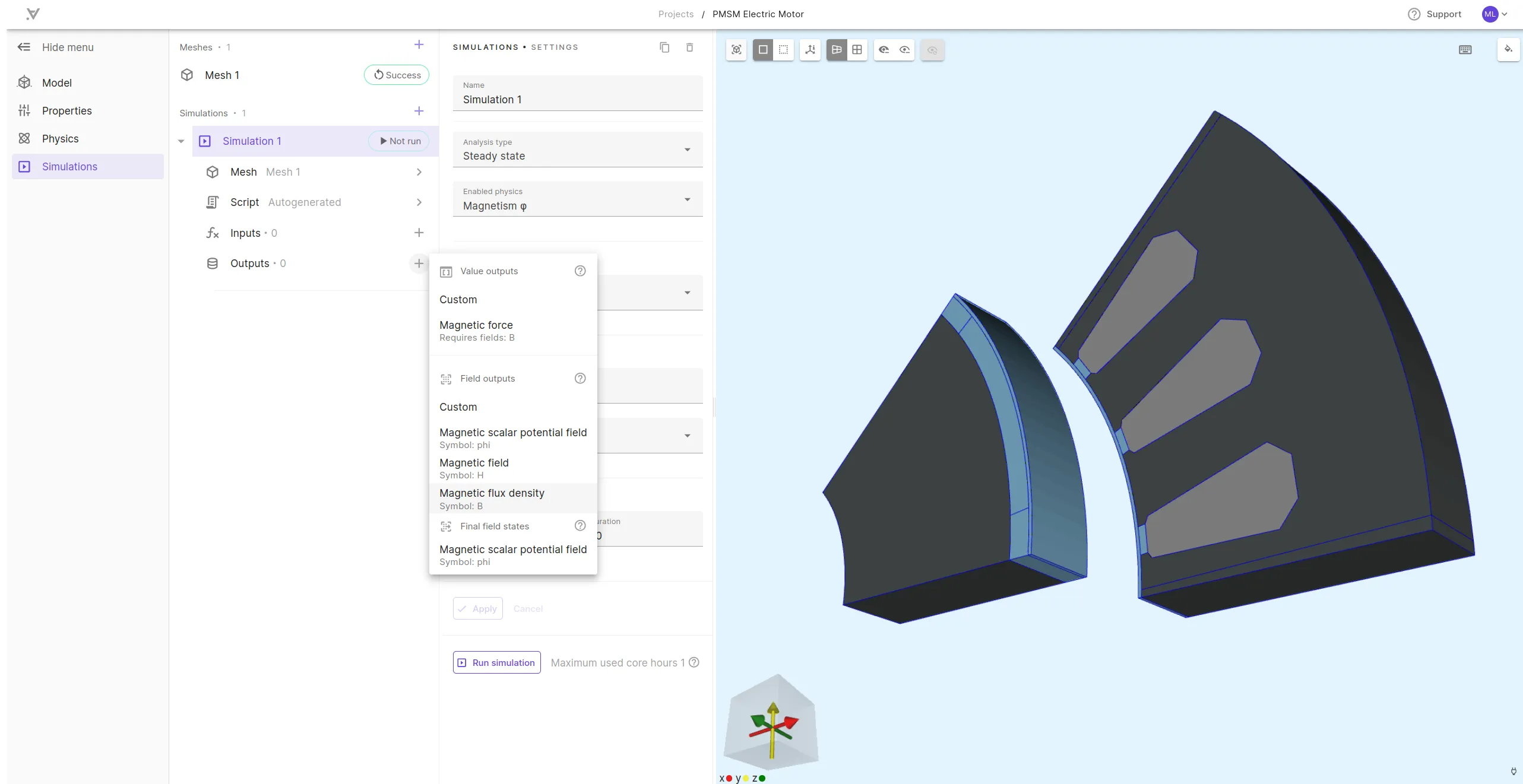Click the Support help link
Screen dimensions: 1523x784
pyautogui.click(x=1435, y=14)
